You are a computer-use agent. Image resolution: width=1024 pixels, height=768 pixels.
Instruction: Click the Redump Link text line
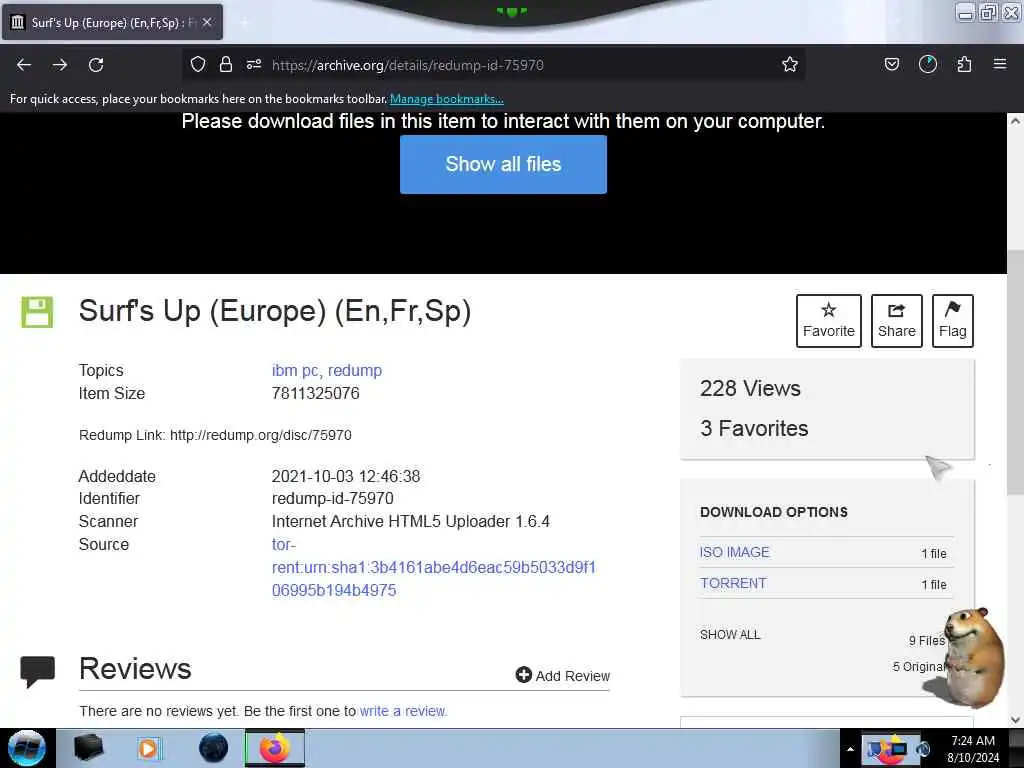(x=215, y=435)
